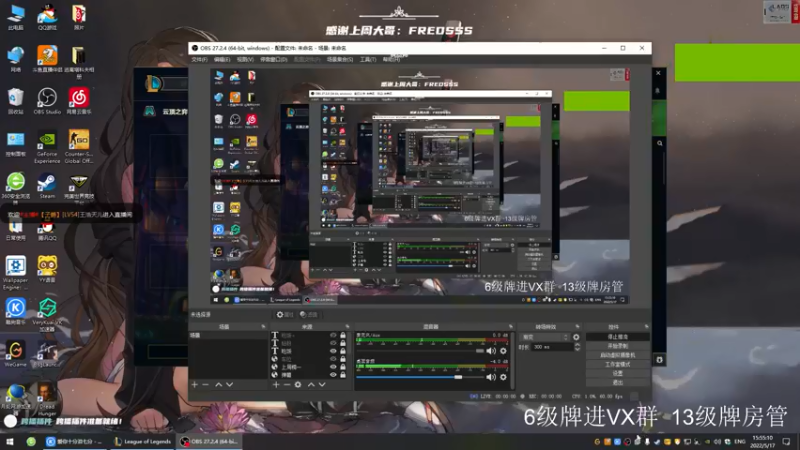Move scene up in the Scenes panel
The image size is (800, 450).
coord(218,385)
